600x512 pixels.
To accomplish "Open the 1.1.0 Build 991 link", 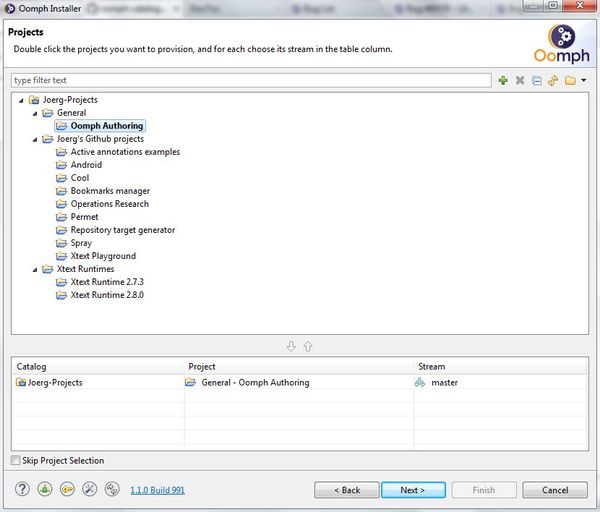I will [157, 490].
